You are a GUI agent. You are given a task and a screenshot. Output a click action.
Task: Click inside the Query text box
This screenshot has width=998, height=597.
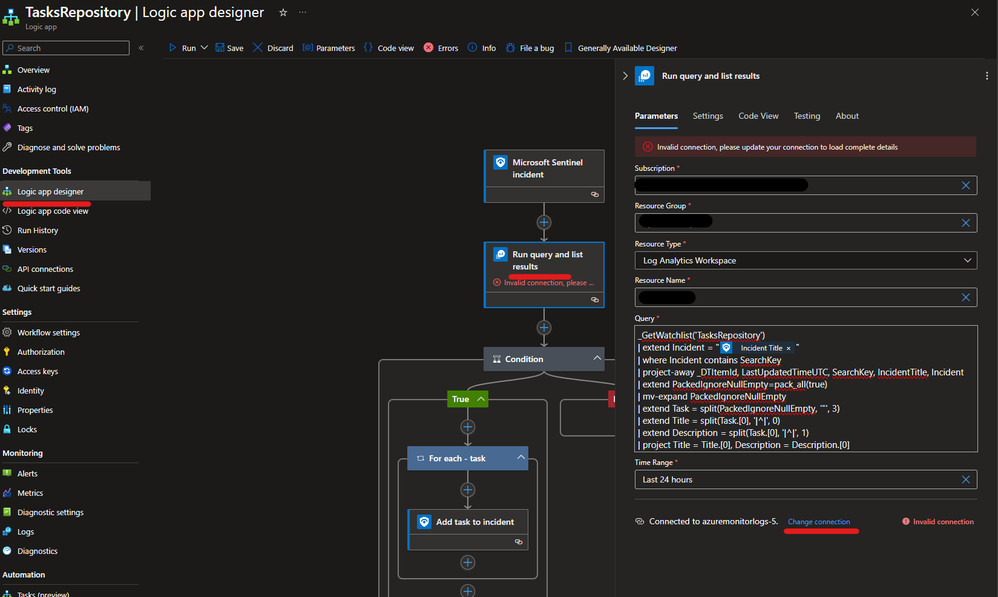[805, 389]
